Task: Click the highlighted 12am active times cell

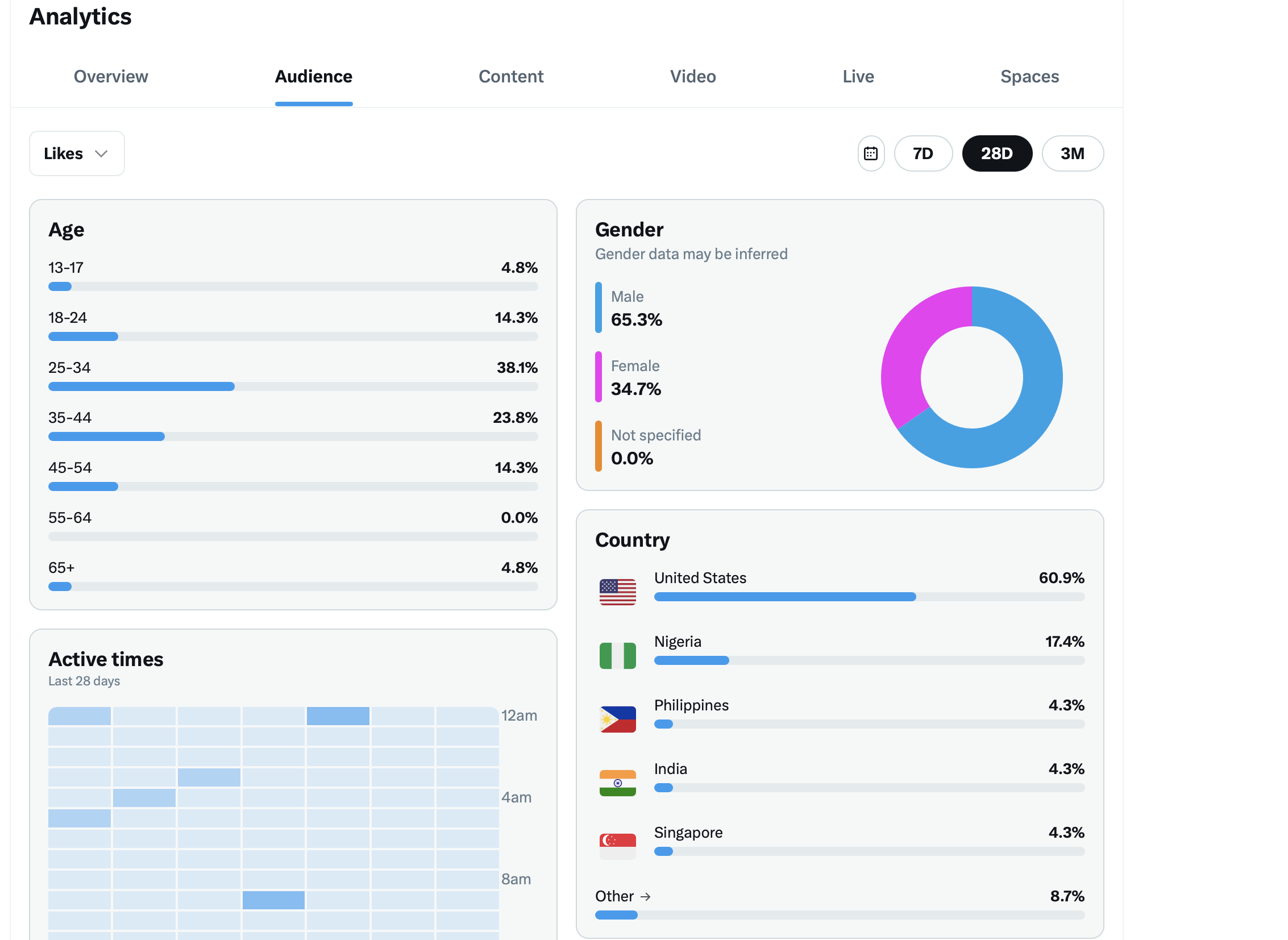Action: [x=338, y=716]
